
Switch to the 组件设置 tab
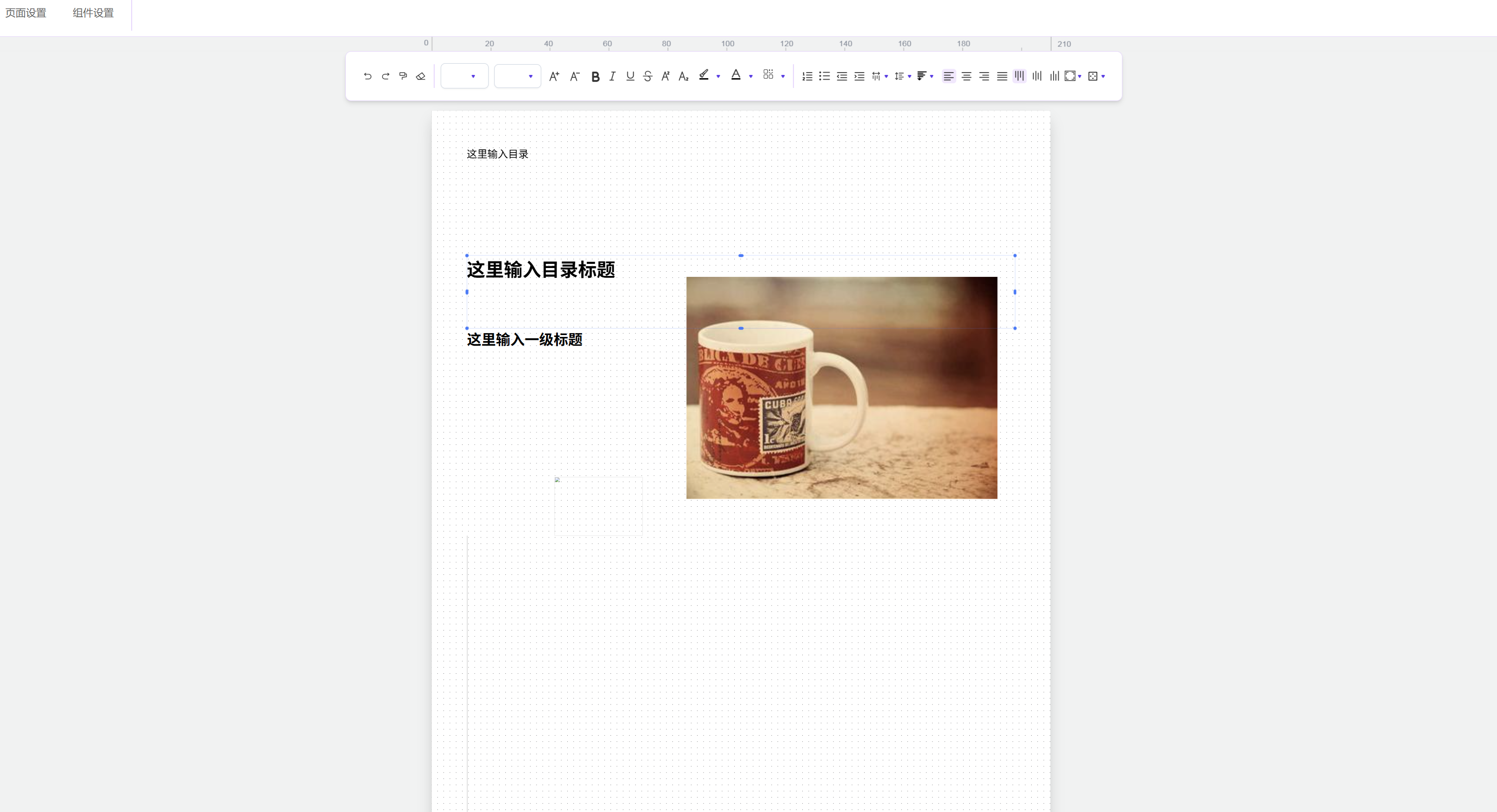pos(93,13)
